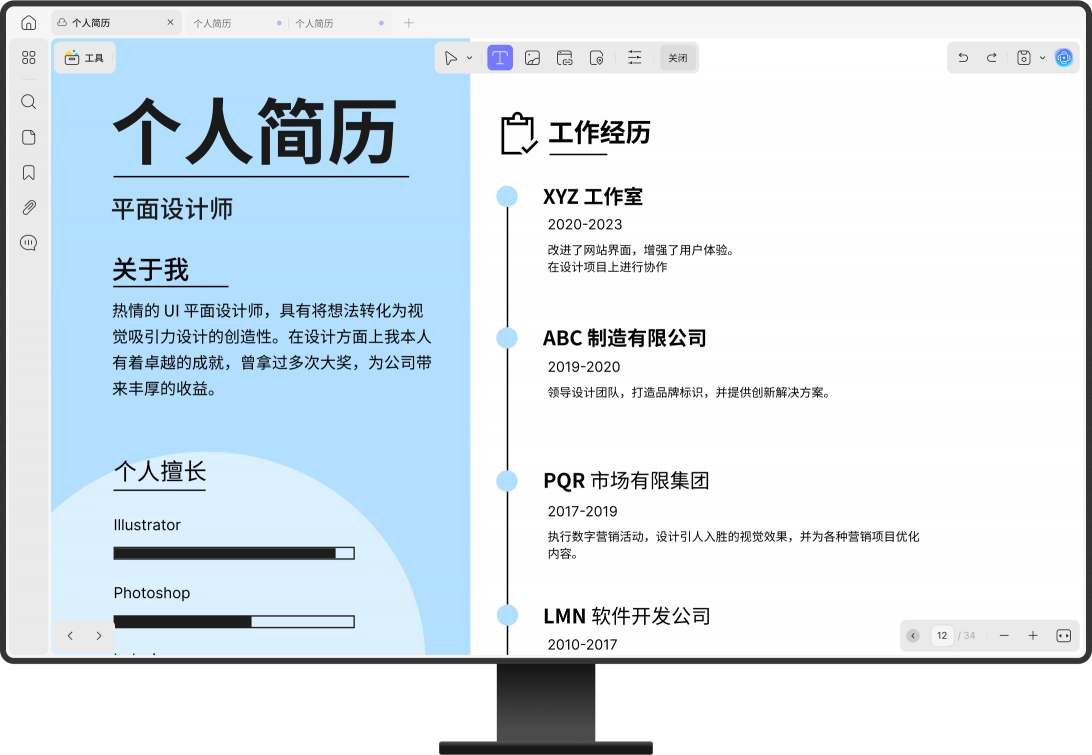Activate the text editing tool
The image size is (1092, 755).
coord(500,58)
